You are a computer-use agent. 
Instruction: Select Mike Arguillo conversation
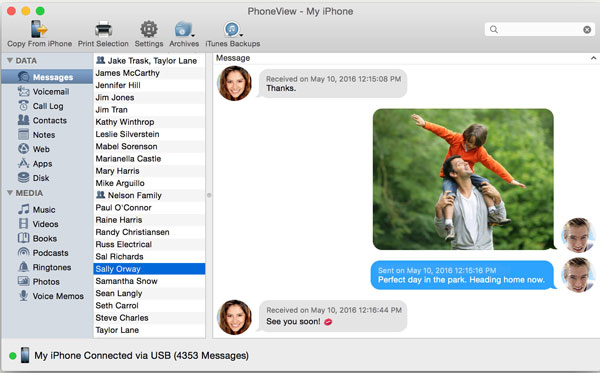pyautogui.click(x=149, y=183)
